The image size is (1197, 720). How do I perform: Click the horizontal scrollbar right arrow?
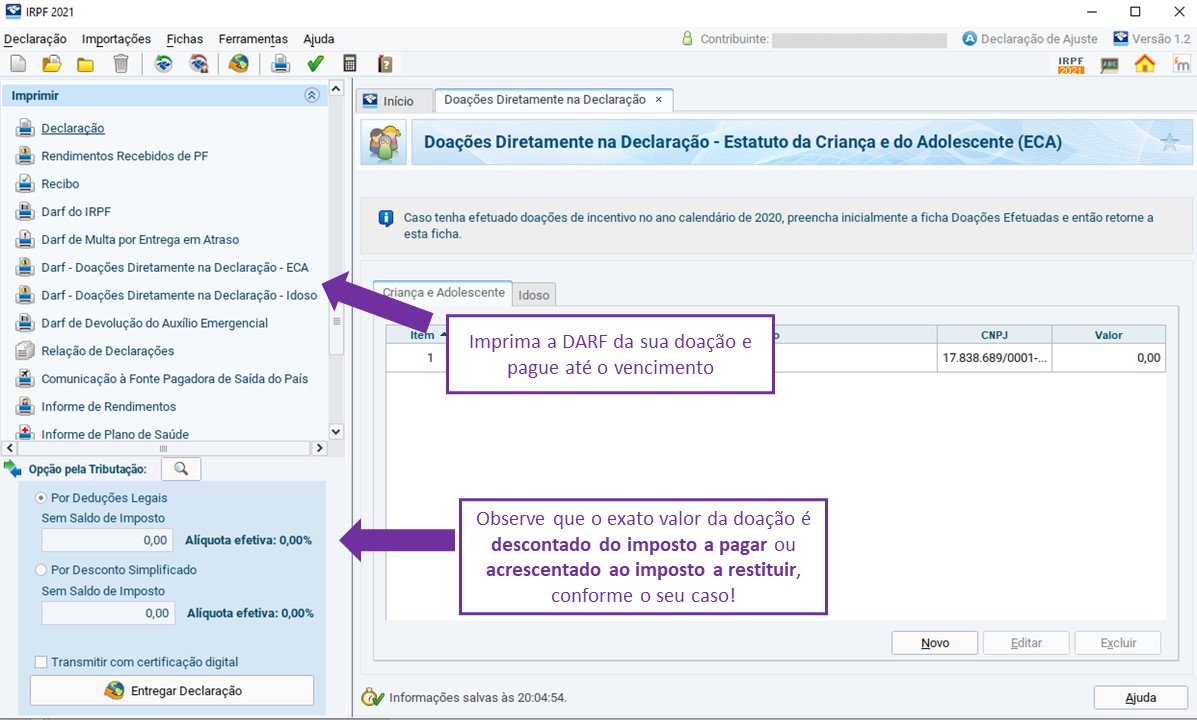point(321,448)
